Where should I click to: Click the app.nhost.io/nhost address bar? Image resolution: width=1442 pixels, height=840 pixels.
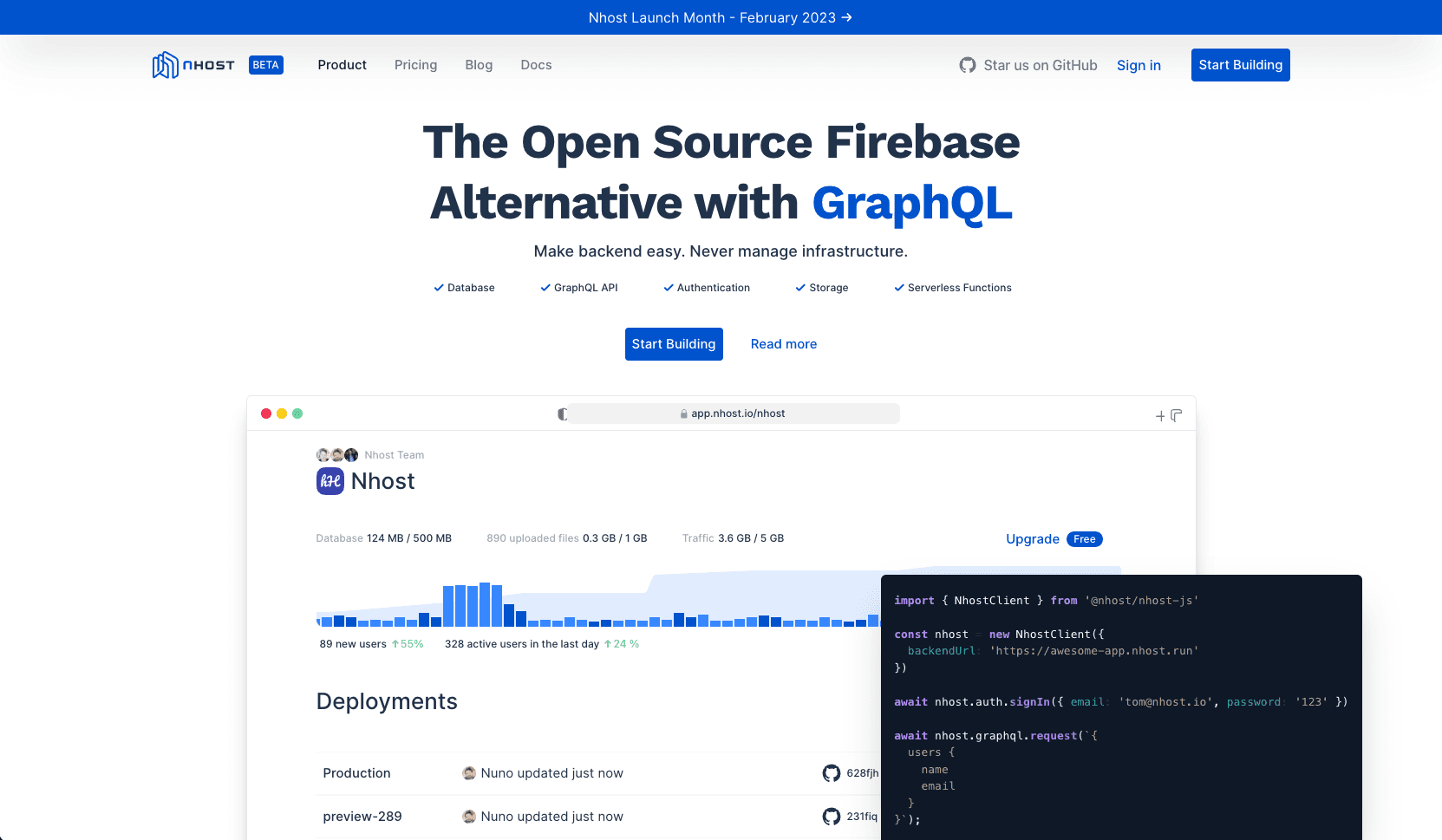coord(733,413)
